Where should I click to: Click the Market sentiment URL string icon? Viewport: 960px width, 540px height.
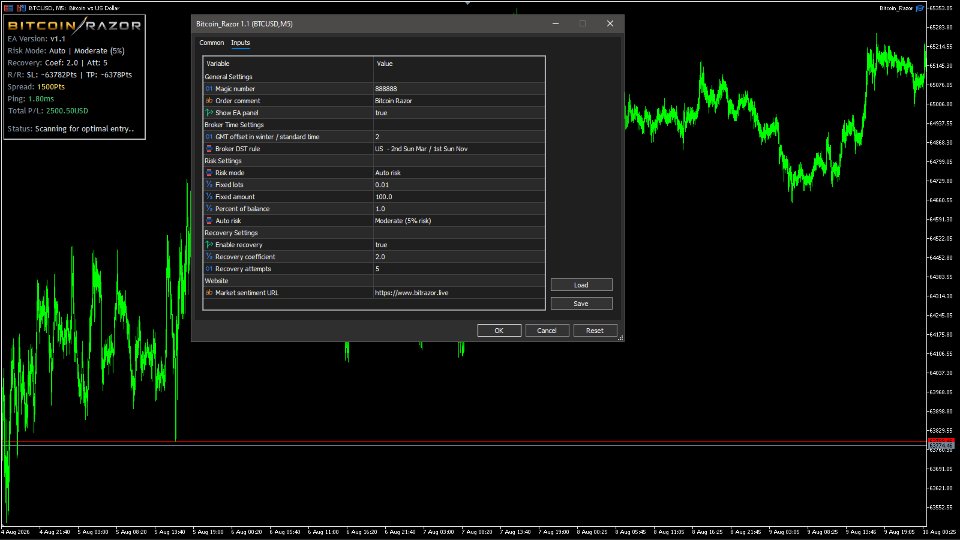(x=209, y=293)
